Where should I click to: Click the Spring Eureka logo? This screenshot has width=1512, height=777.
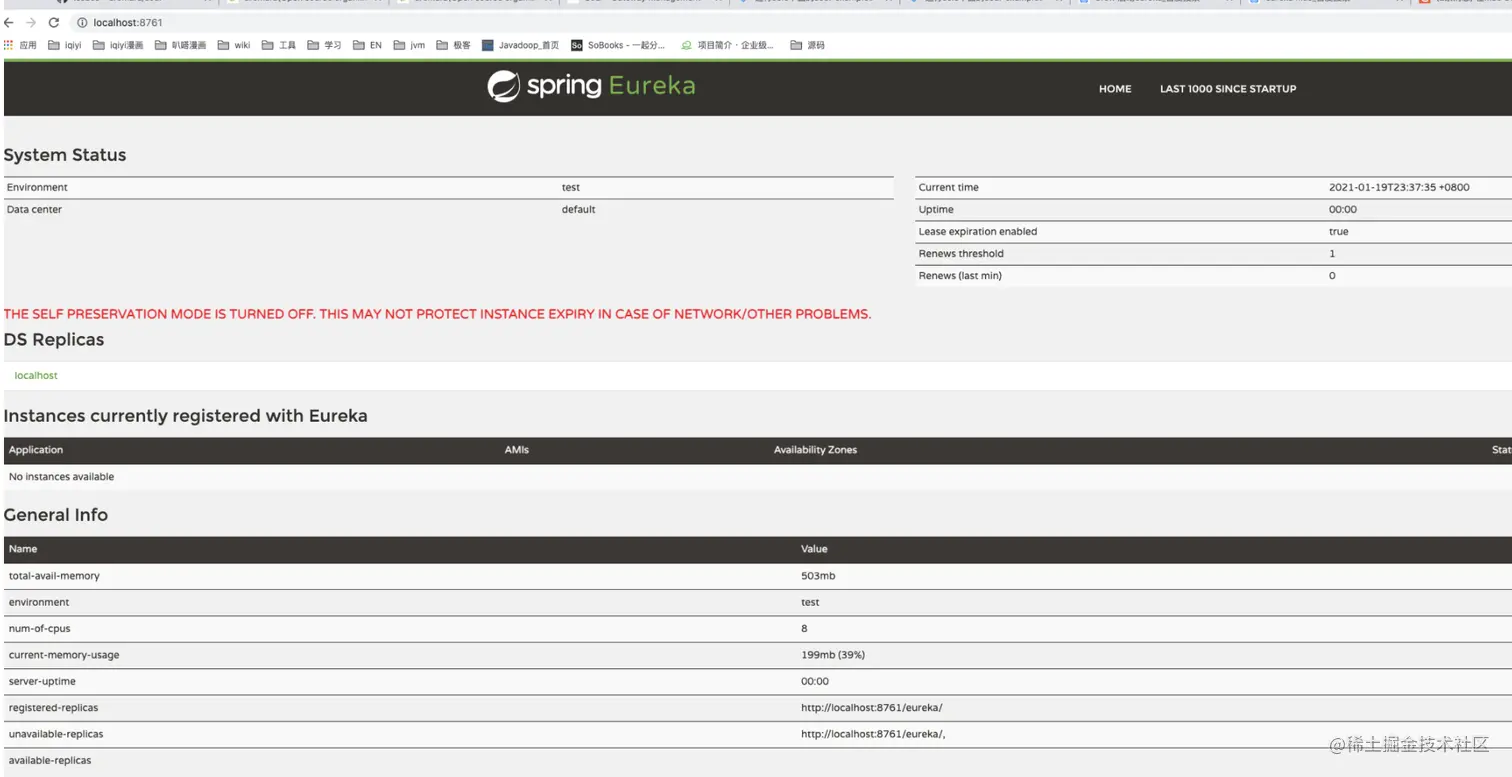click(x=591, y=86)
